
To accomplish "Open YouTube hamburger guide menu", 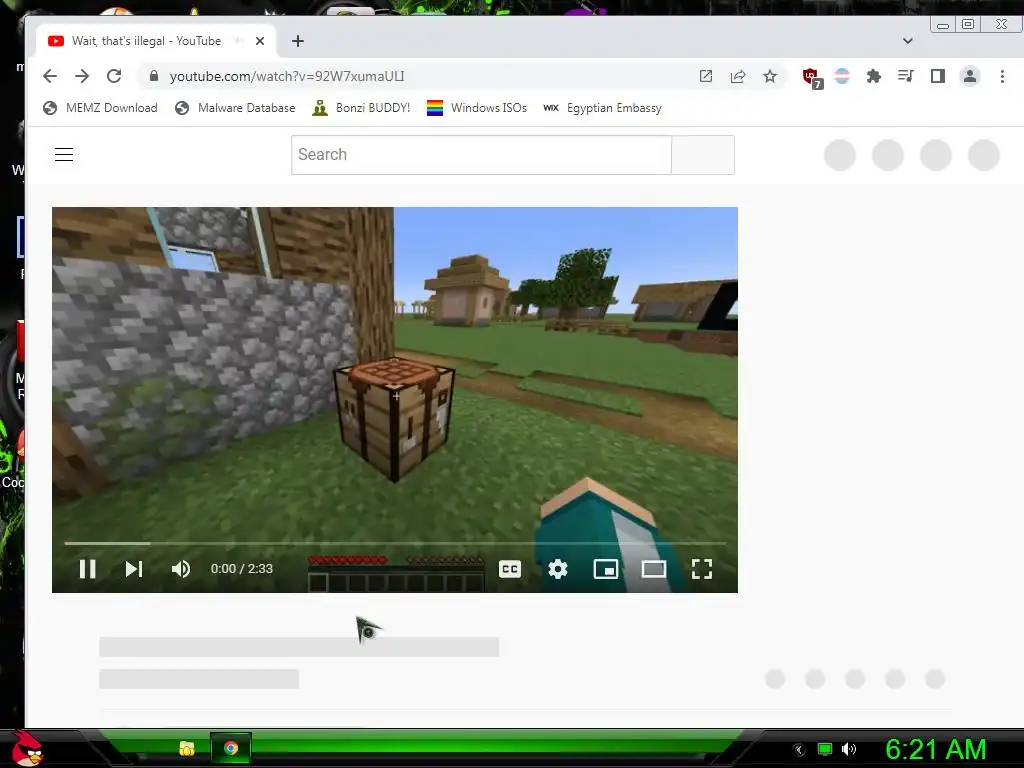I will [64, 155].
